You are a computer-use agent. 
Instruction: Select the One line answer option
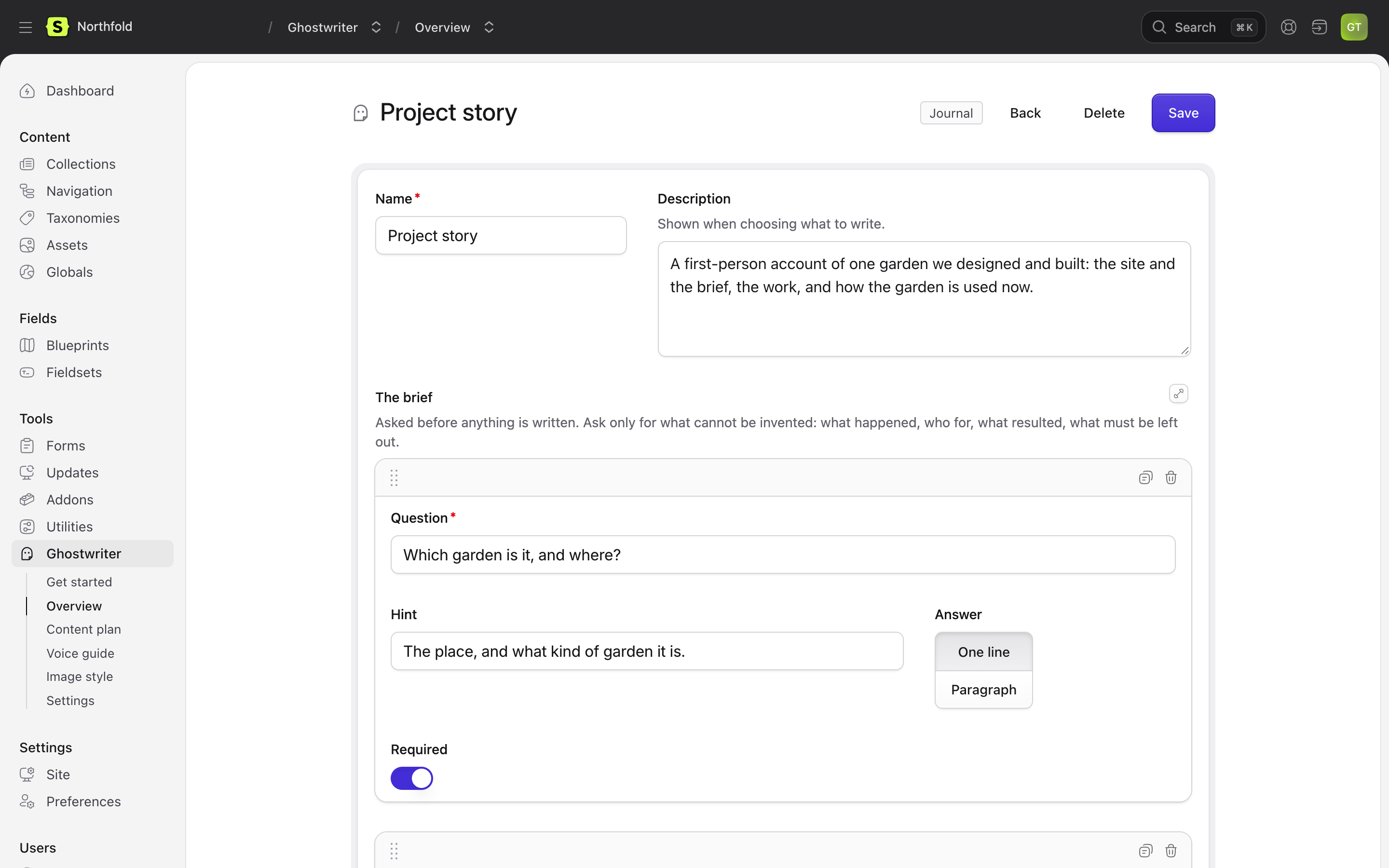point(983,651)
